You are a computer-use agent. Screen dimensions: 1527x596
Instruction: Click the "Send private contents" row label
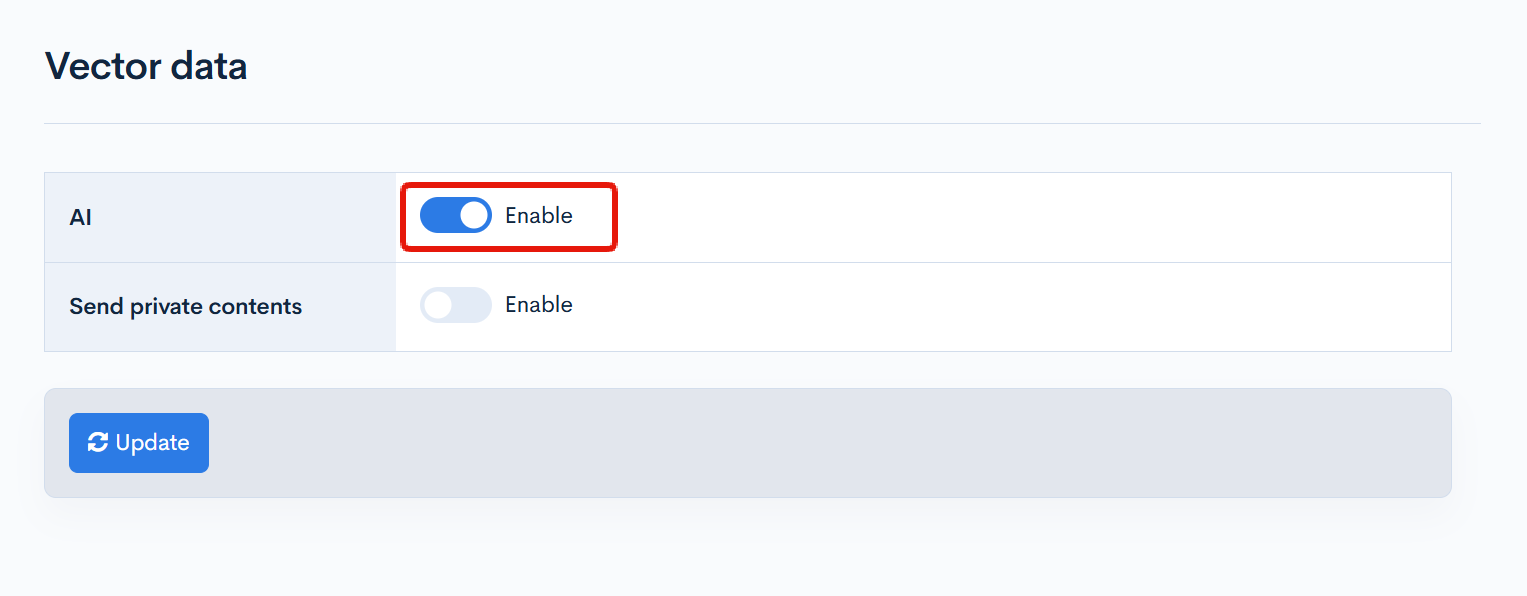185,307
